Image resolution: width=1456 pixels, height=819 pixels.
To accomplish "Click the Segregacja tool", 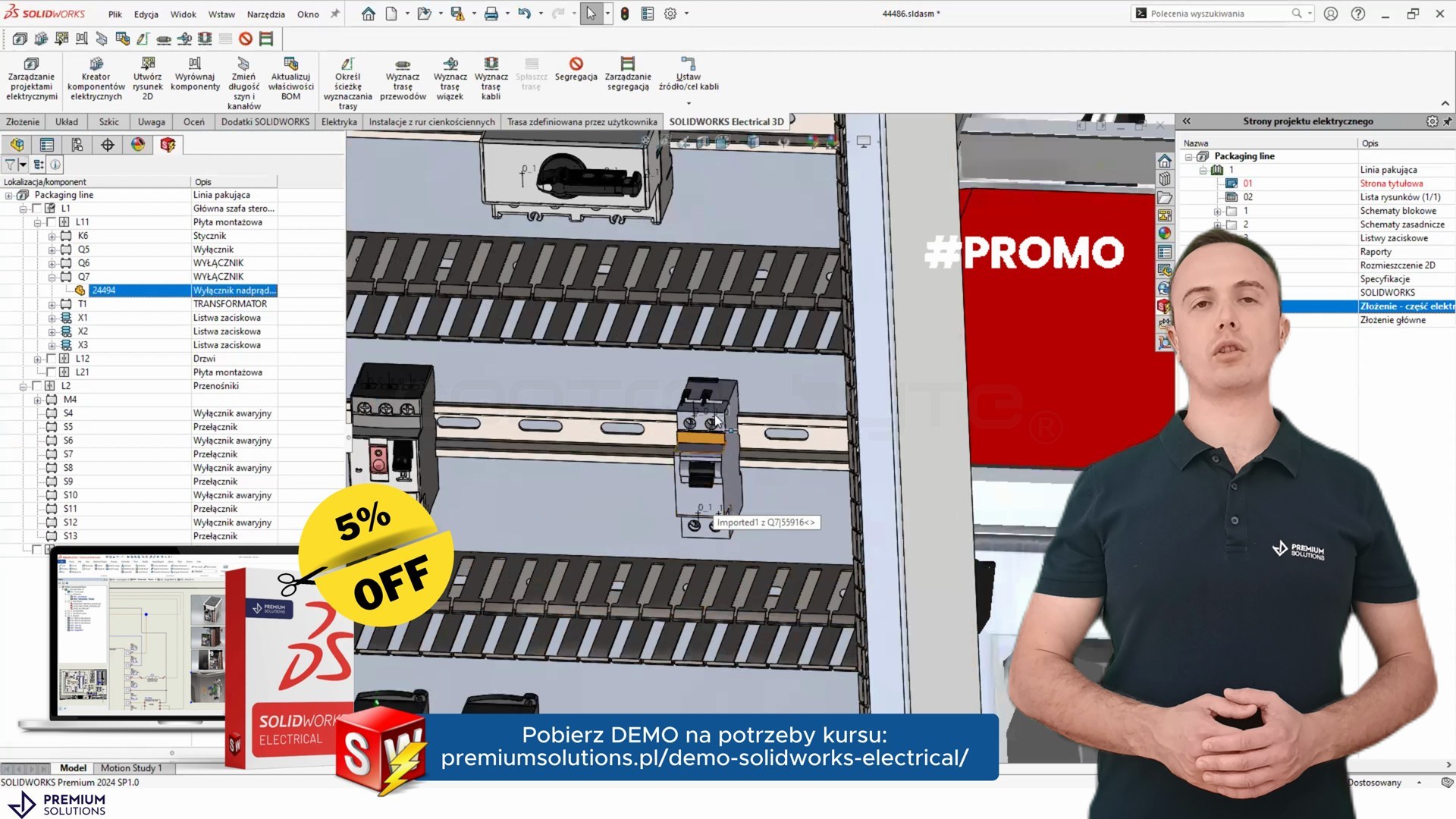I will pyautogui.click(x=576, y=69).
